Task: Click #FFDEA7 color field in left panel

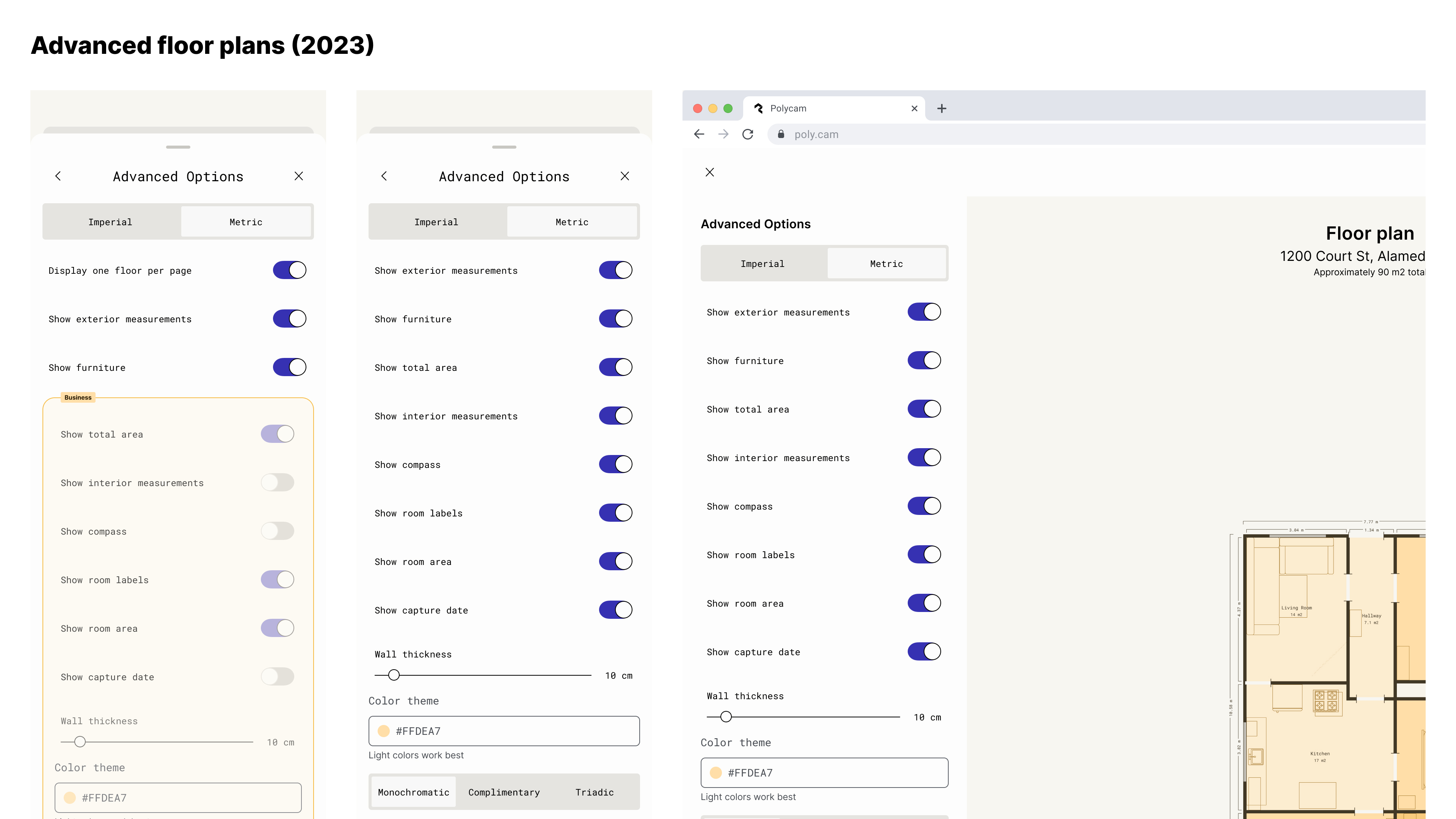Action: [178, 798]
